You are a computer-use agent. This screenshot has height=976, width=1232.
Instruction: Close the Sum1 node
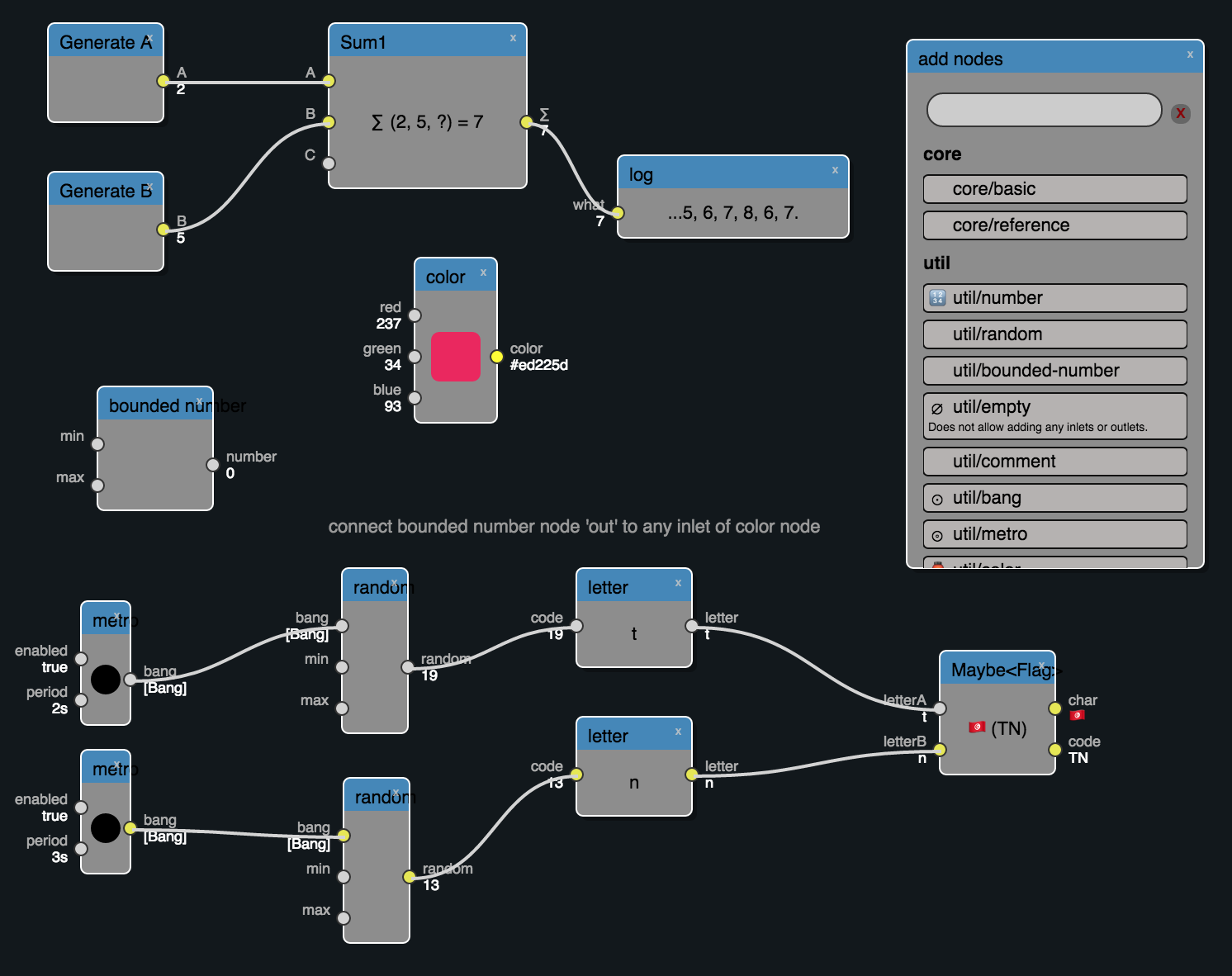pyautogui.click(x=513, y=38)
